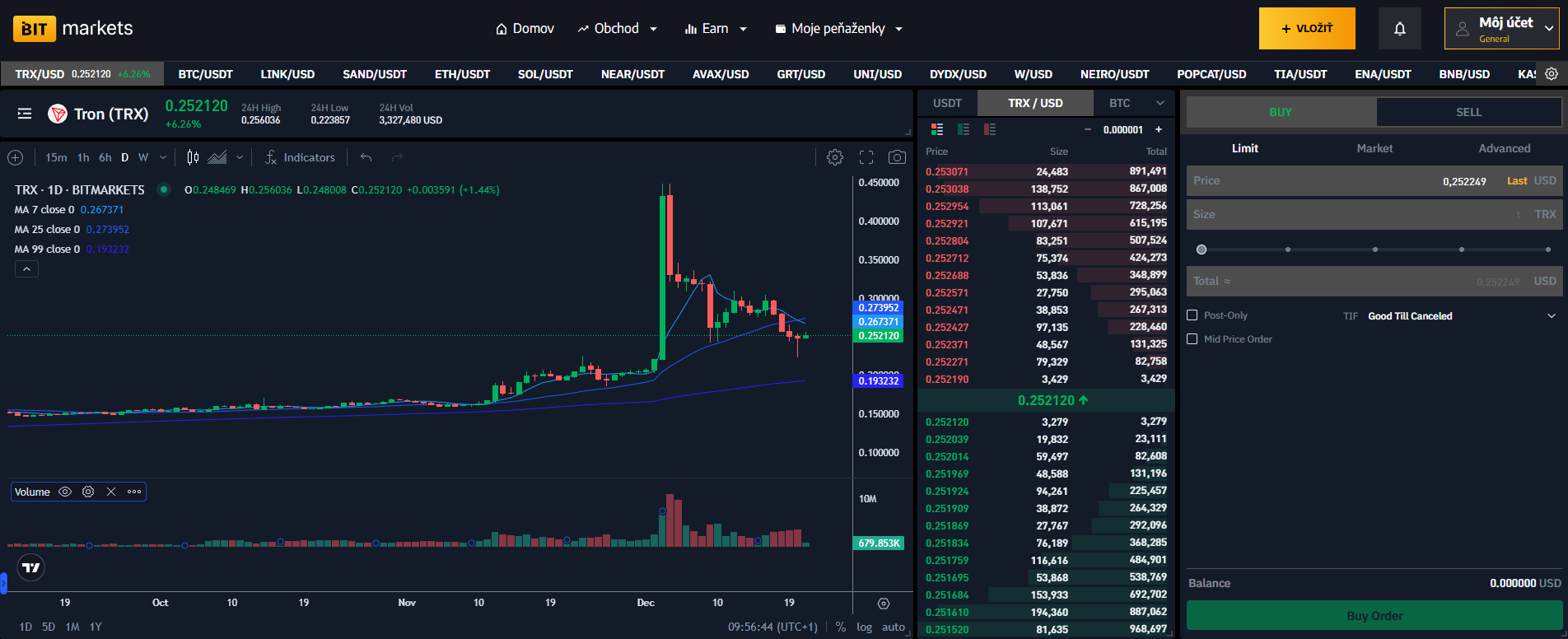Screen dimensions: 1568x639
Task: Enter fullscreen chart mode
Action: click(x=866, y=157)
